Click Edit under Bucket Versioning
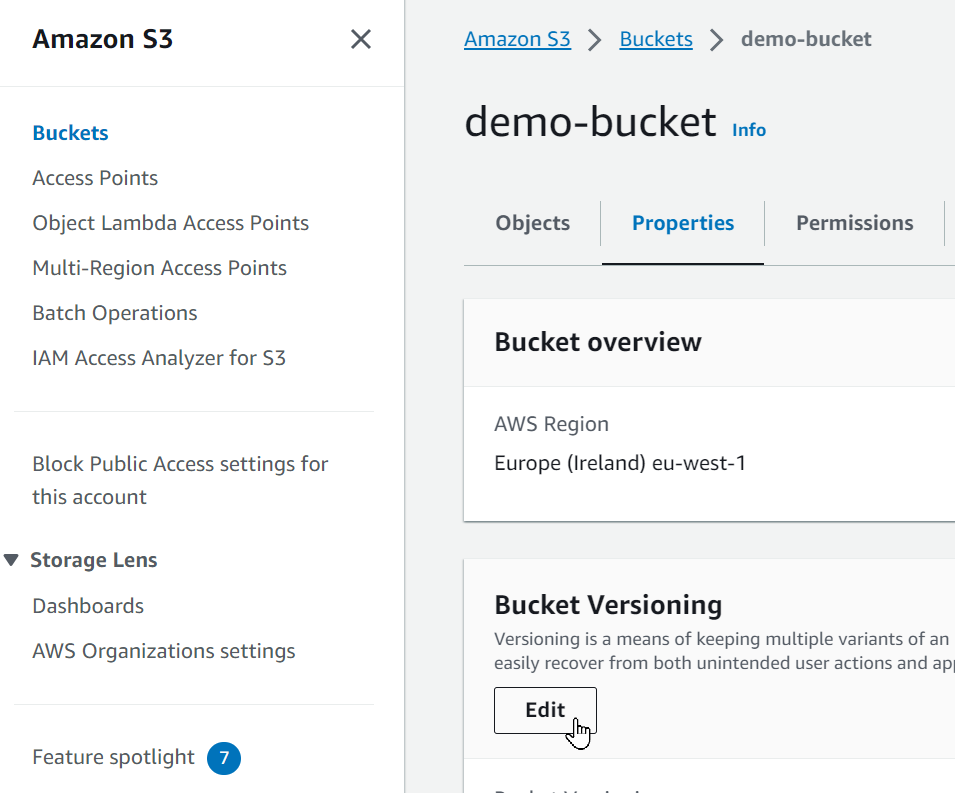Screen dimensions: 955x793 [x=545, y=710]
